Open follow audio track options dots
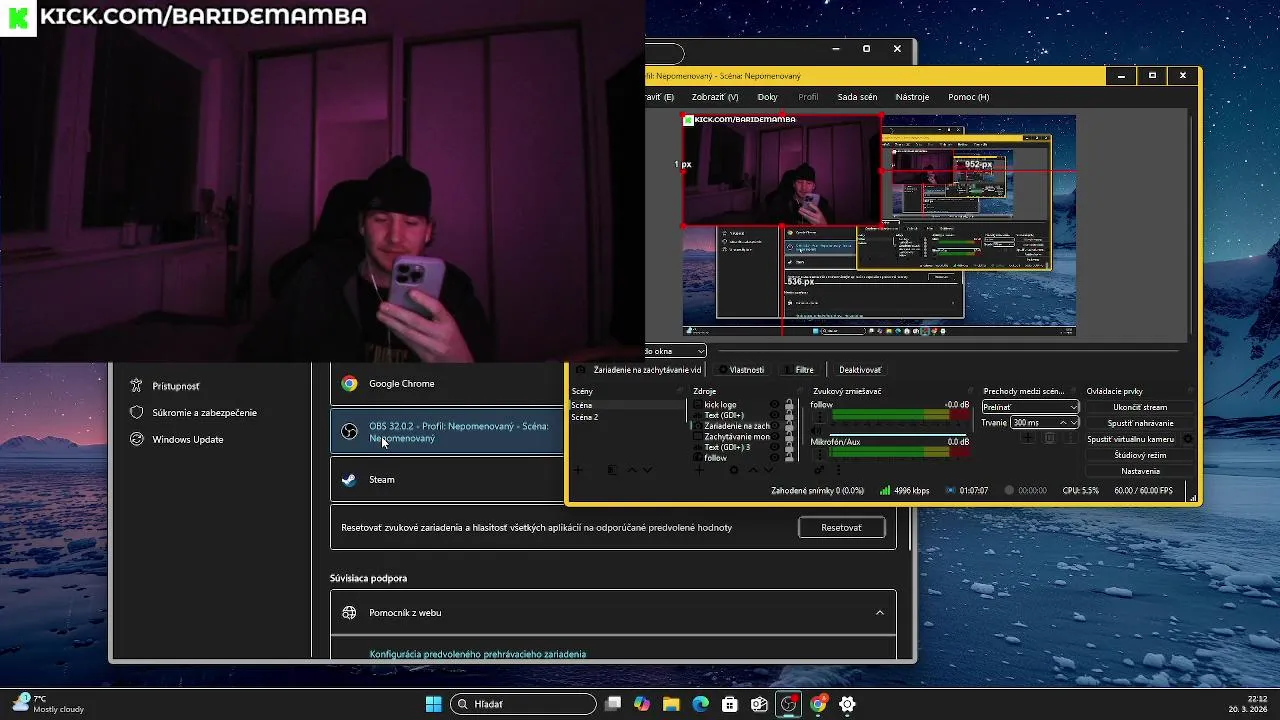1280x720 pixels. [820, 417]
